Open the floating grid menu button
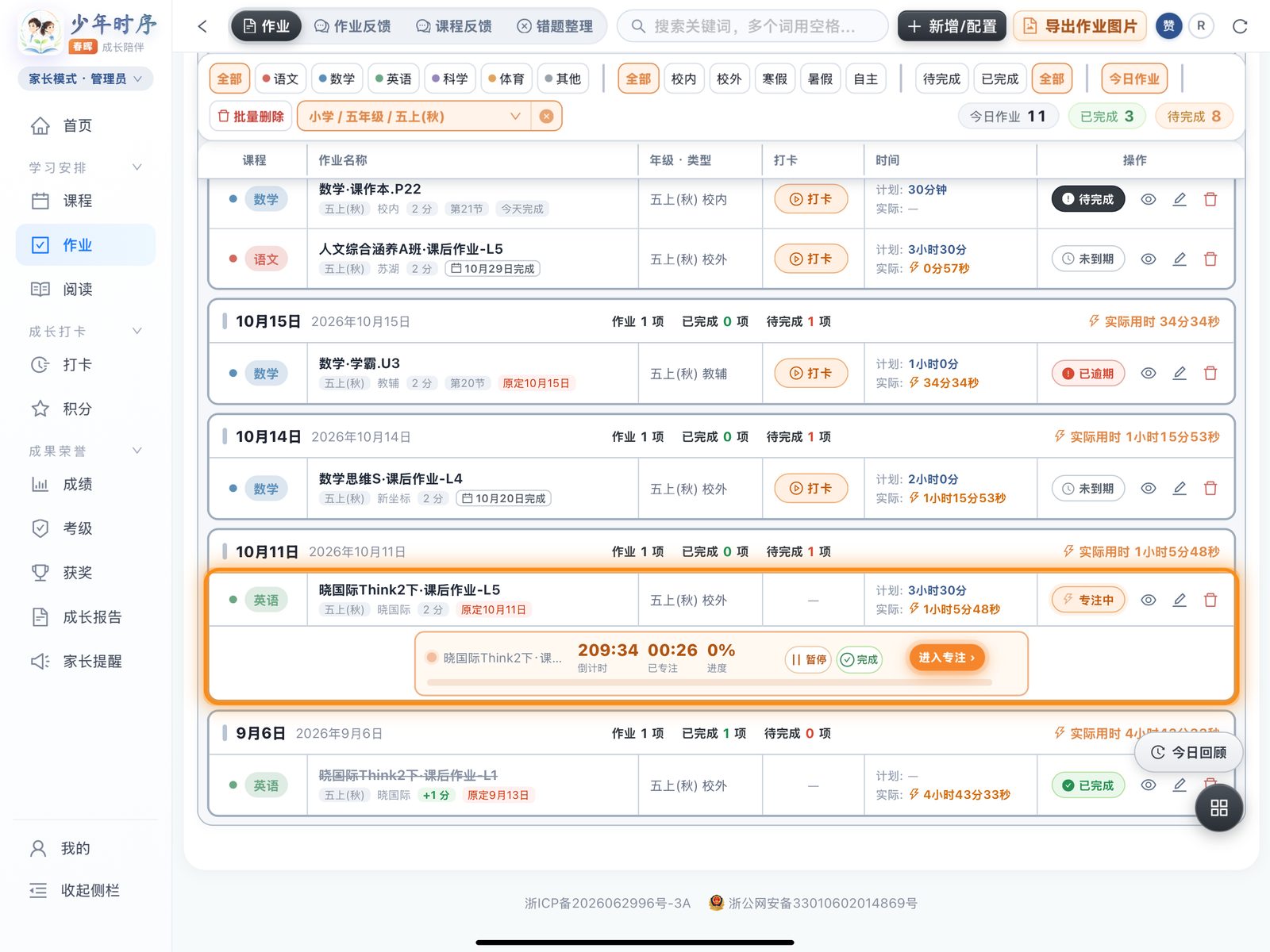The width and height of the screenshot is (1270, 952). click(1219, 808)
